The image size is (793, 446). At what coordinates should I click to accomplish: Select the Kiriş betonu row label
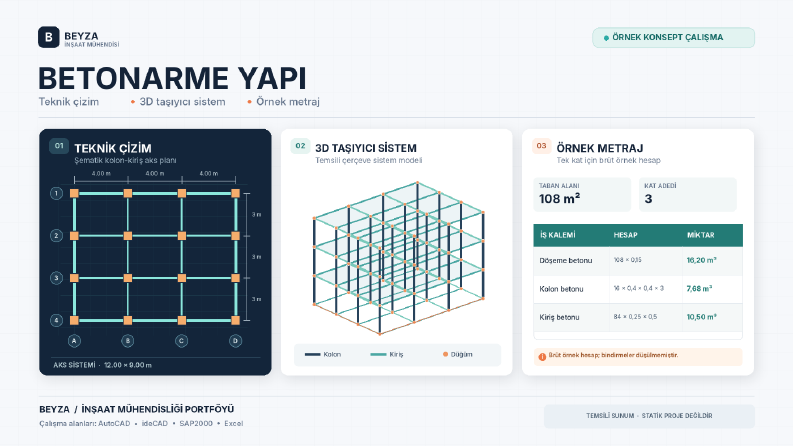tap(559, 317)
